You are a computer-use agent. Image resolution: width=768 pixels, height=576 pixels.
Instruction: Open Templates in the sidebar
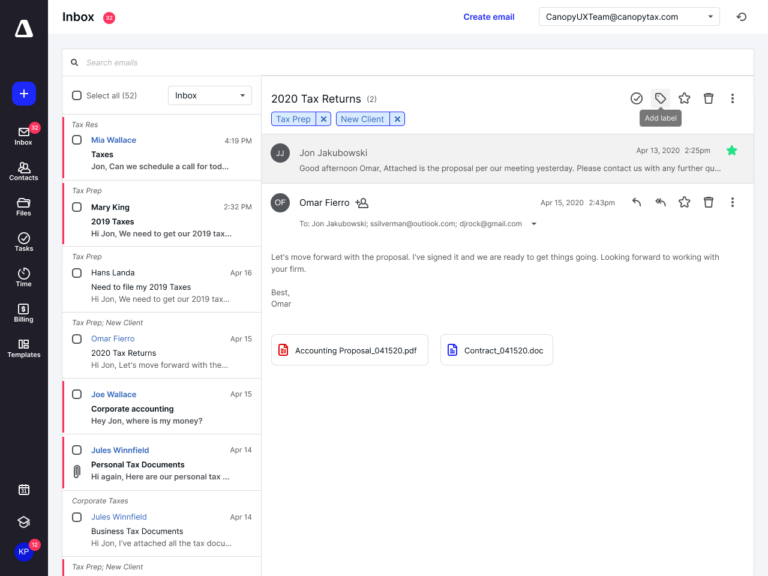[x=24, y=348]
